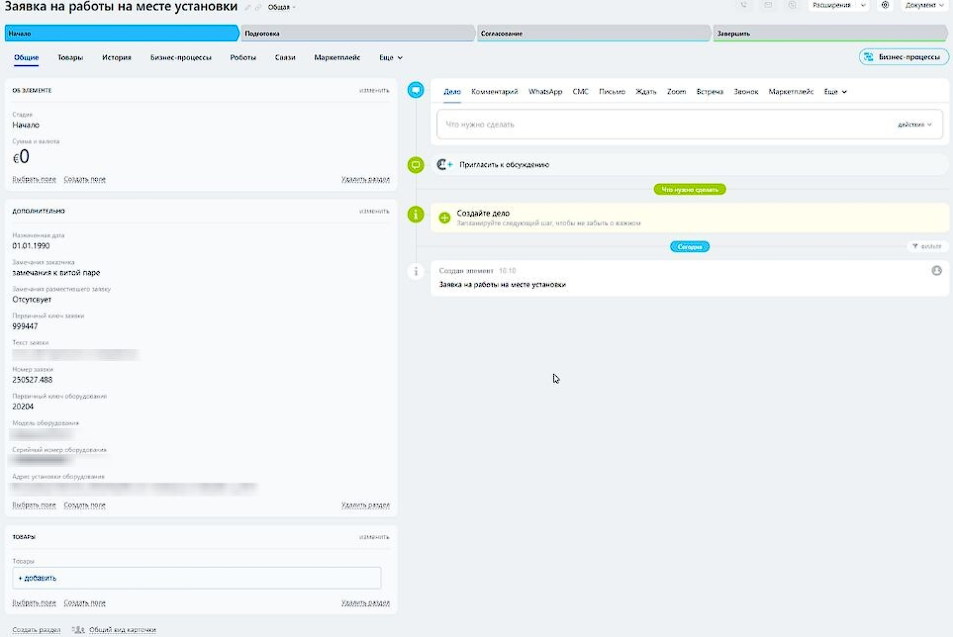Click the Создать раздел link at the bottom
The image size is (953, 637).
point(36,630)
